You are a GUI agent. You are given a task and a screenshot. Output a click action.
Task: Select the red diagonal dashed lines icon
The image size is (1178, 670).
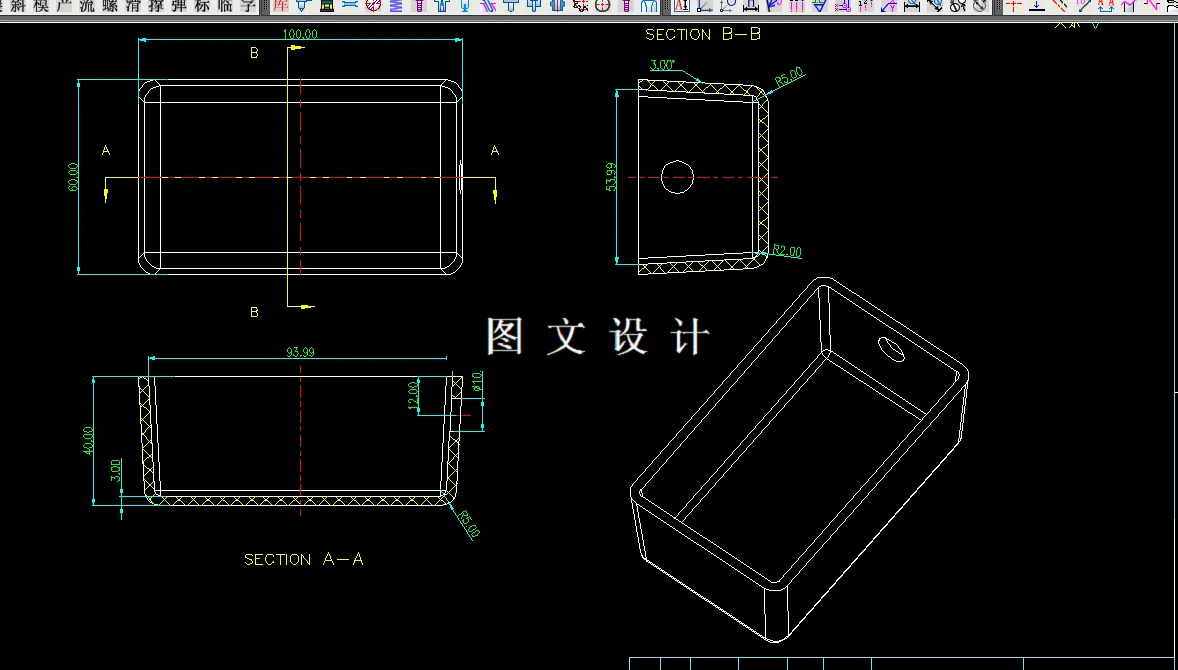pyautogui.click(x=1059, y=5)
